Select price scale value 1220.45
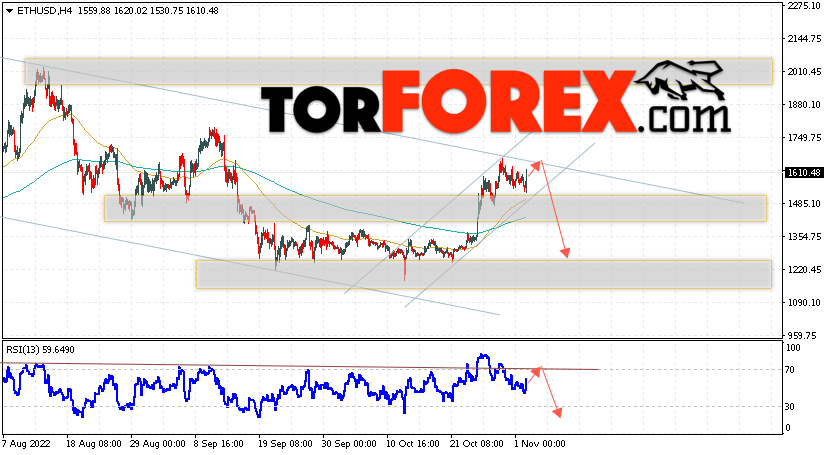 804,270
